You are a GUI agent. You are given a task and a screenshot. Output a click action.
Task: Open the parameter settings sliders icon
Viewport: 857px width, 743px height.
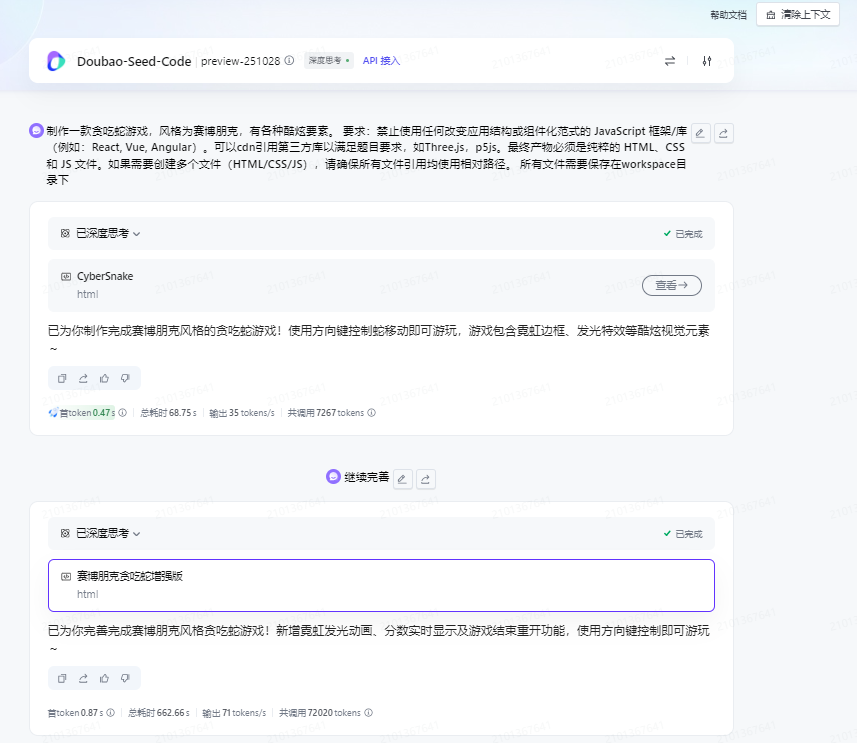click(x=707, y=61)
